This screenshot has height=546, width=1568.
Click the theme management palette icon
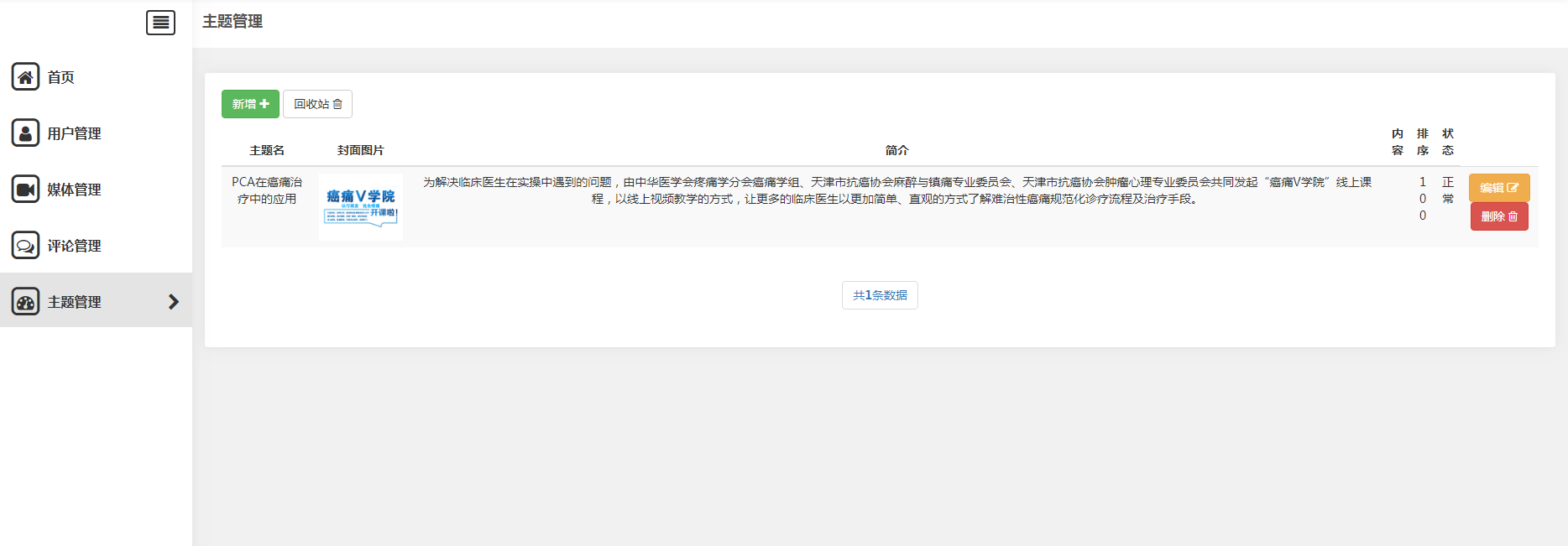[26, 302]
